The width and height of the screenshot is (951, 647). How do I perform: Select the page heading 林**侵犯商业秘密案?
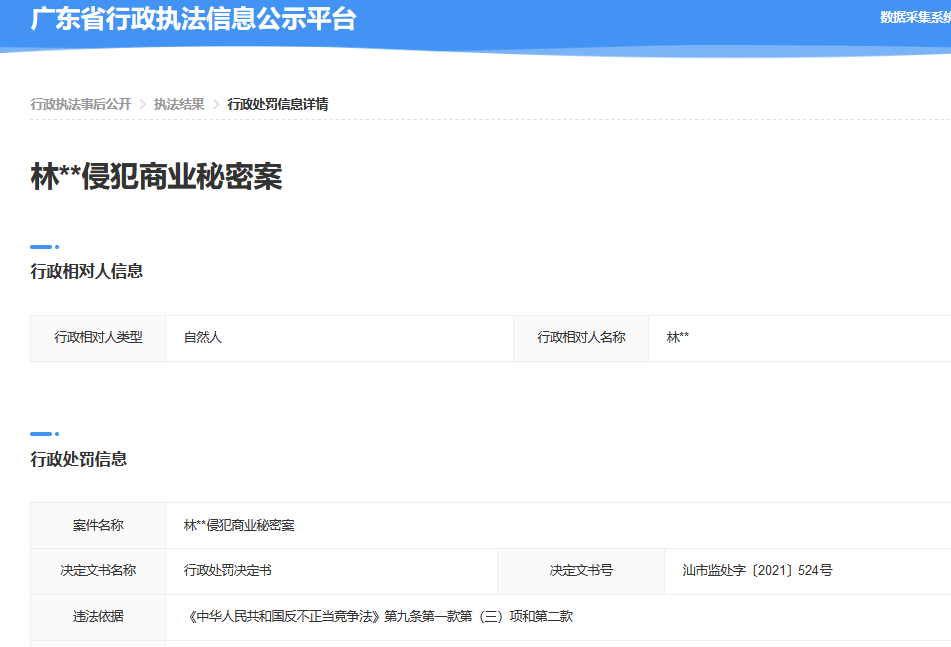click(x=156, y=176)
